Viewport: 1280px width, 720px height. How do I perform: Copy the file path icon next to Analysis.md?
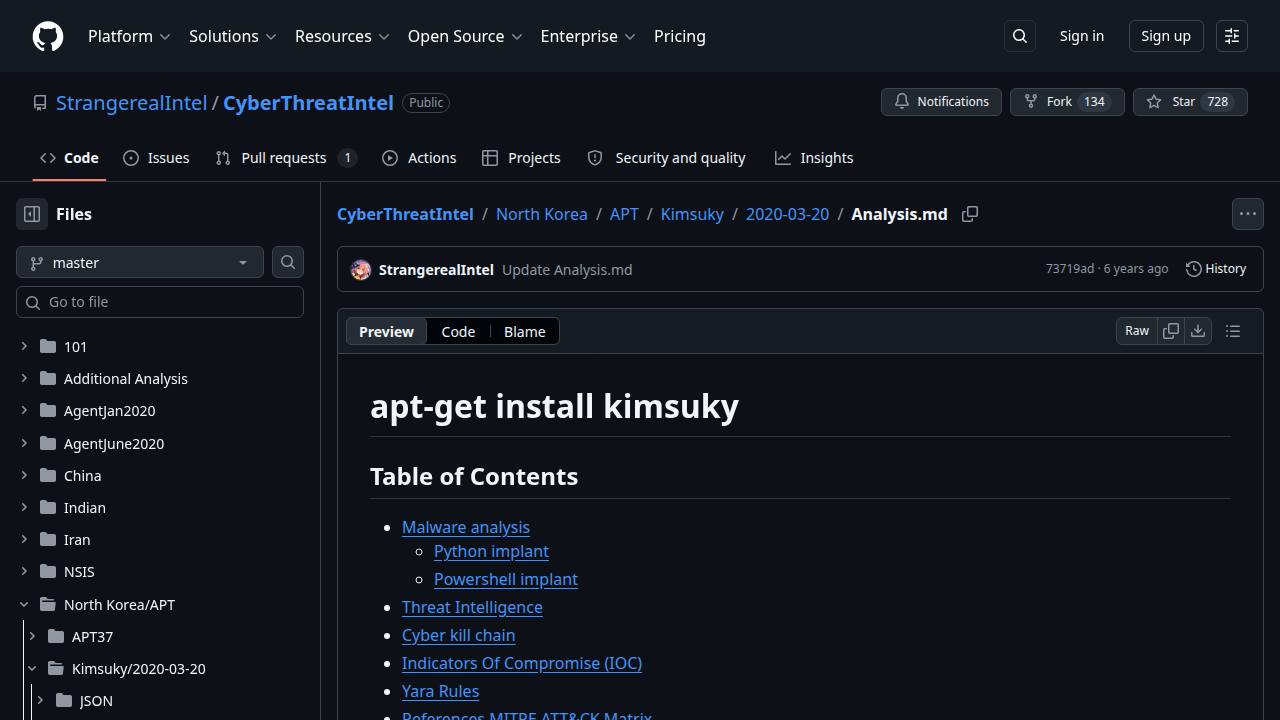pyautogui.click(x=970, y=214)
